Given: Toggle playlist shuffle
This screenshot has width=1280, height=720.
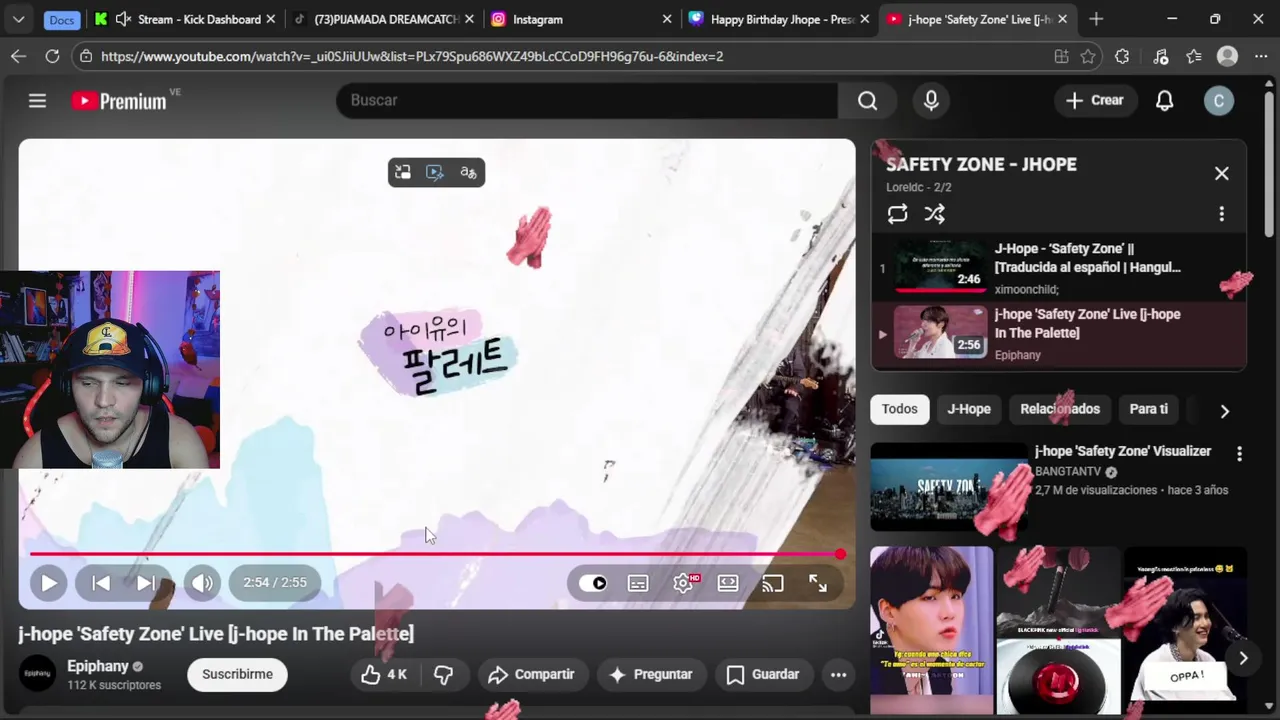Looking at the screenshot, I should coord(934,214).
